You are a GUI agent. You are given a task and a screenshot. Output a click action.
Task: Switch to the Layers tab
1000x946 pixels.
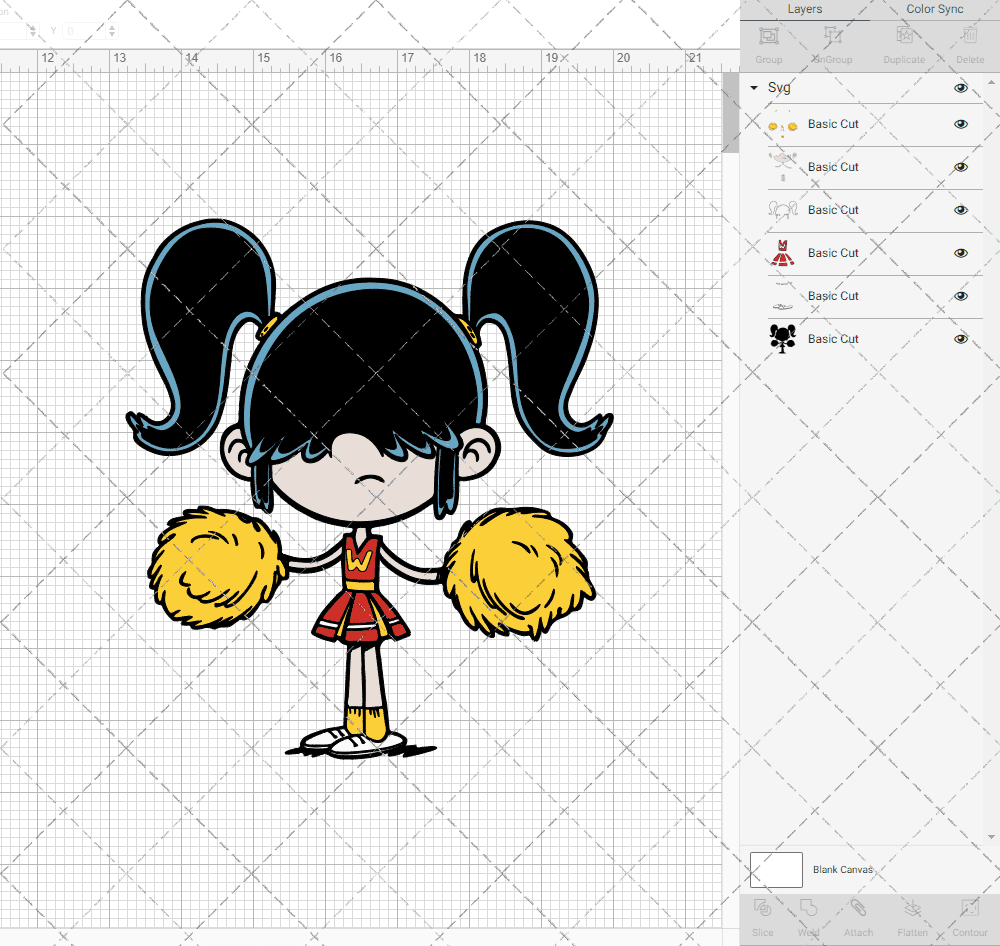(x=804, y=9)
